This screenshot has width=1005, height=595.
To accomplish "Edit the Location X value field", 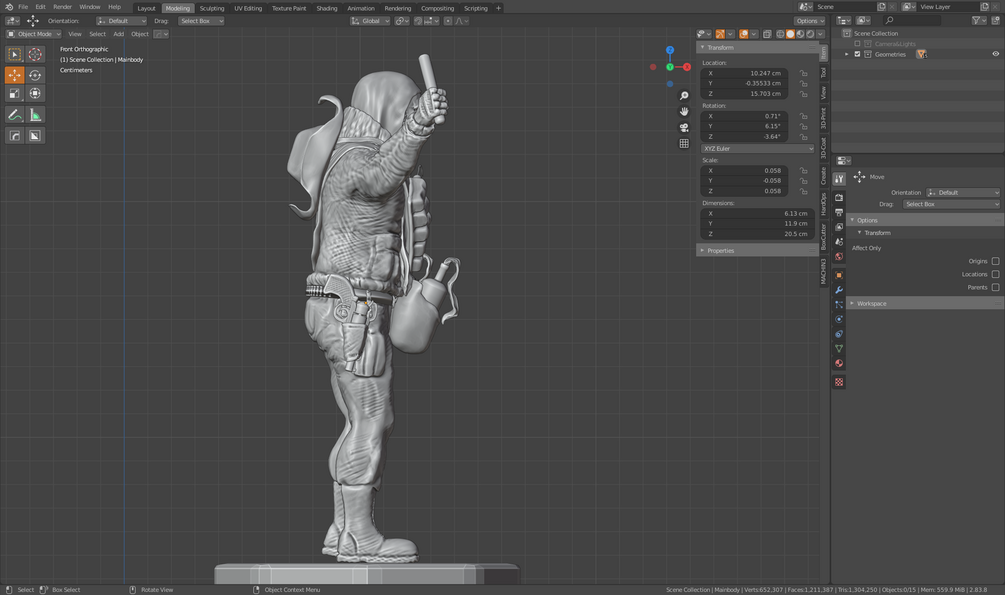I will (744, 73).
